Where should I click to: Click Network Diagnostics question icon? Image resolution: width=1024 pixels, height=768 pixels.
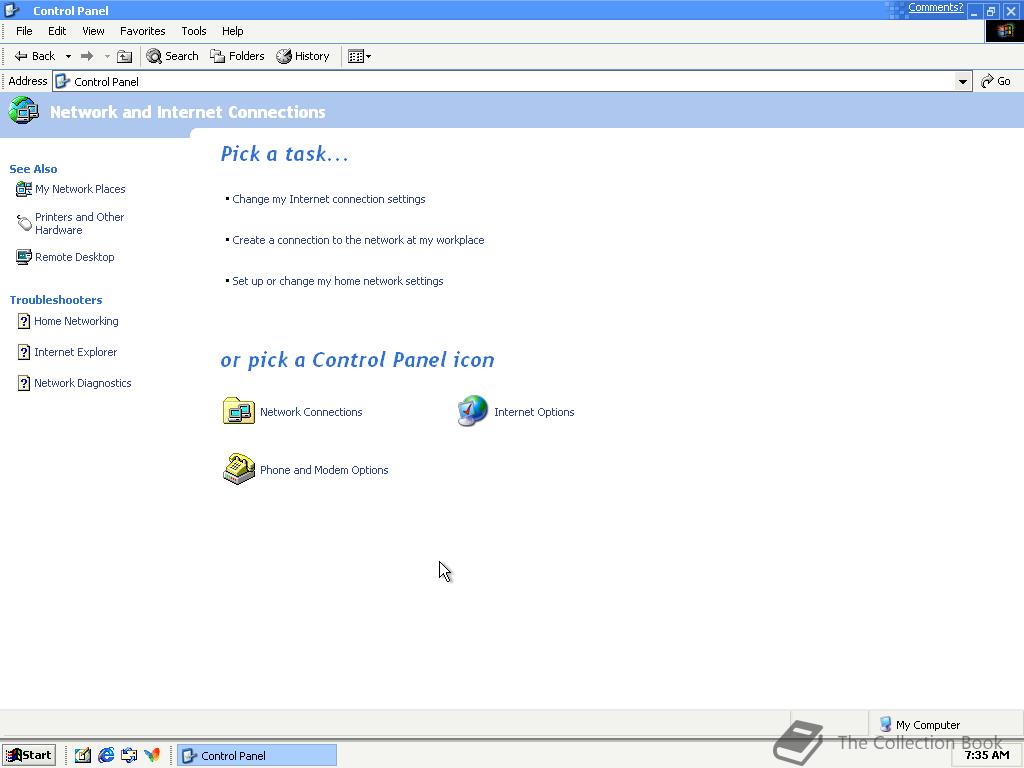click(24, 383)
